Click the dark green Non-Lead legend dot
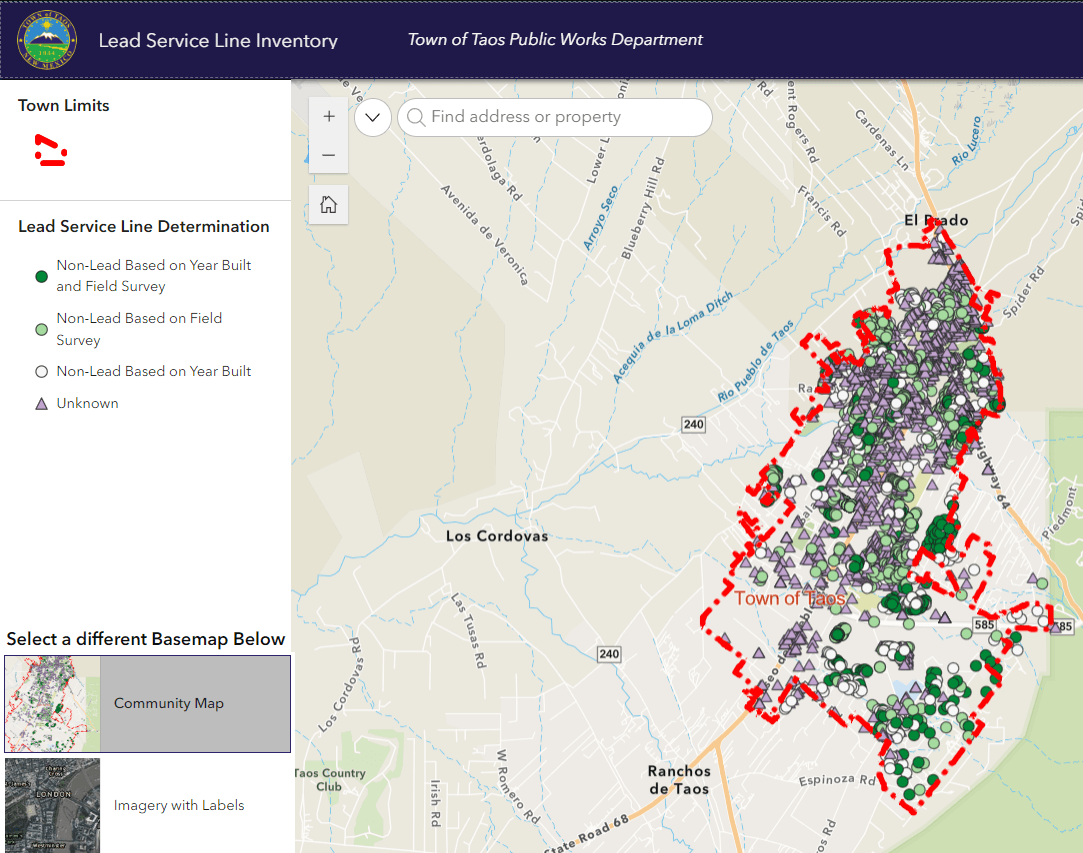The image size is (1083, 853). [x=40, y=276]
